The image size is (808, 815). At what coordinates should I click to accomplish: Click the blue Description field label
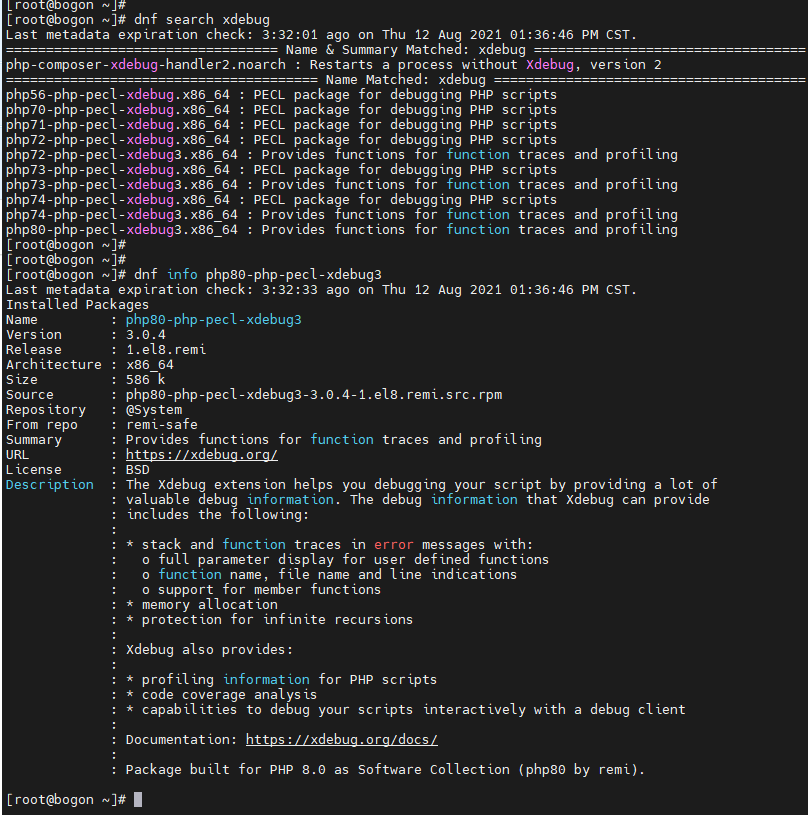click(49, 485)
